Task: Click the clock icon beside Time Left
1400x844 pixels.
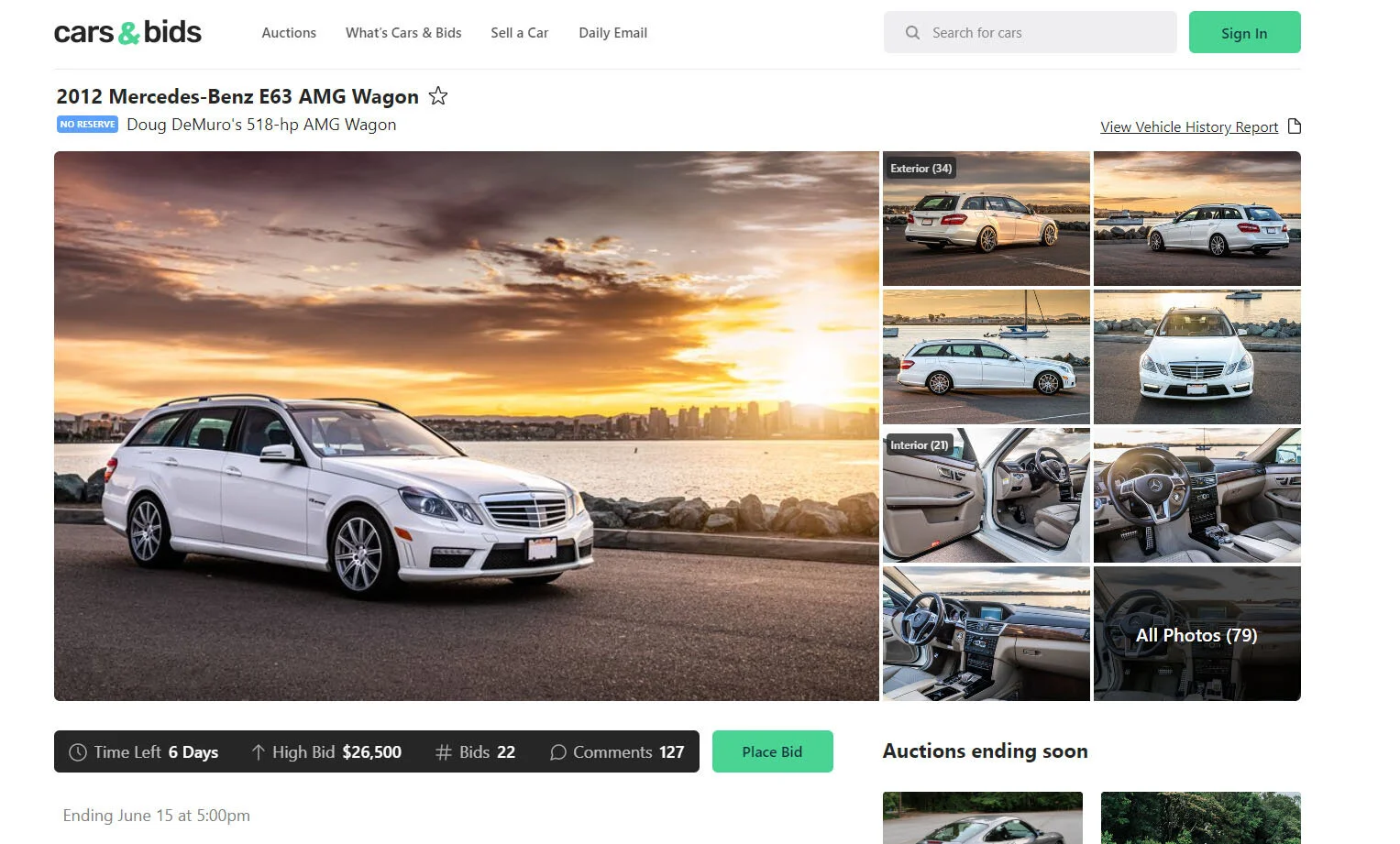Action: coord(78,752)
